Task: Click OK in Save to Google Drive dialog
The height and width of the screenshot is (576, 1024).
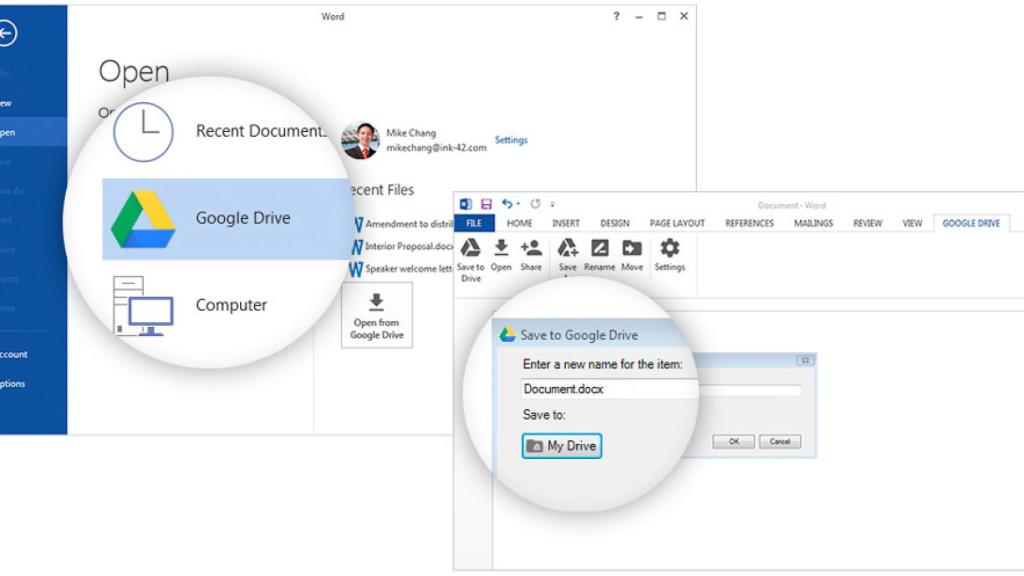Action: [733, 441]
